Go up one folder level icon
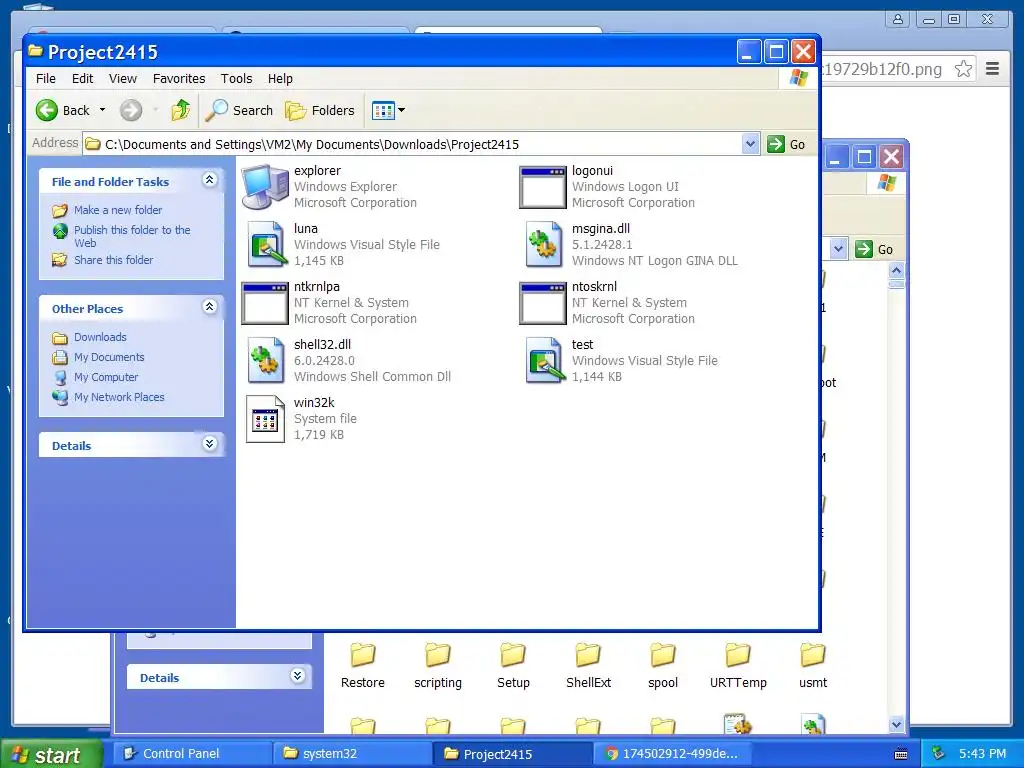Screen dimensions: 1024x768 (x=181, y=110)
